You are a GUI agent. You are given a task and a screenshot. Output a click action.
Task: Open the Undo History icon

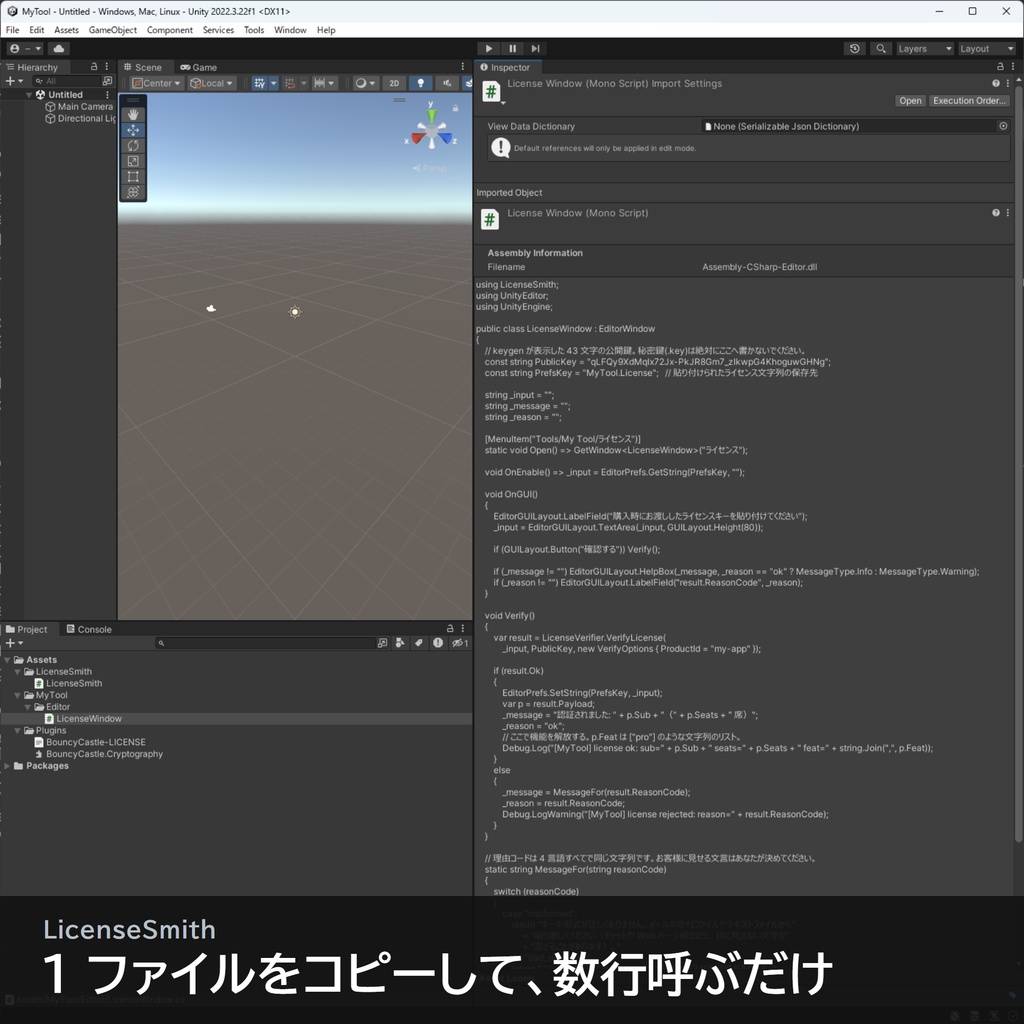point(854,48)
